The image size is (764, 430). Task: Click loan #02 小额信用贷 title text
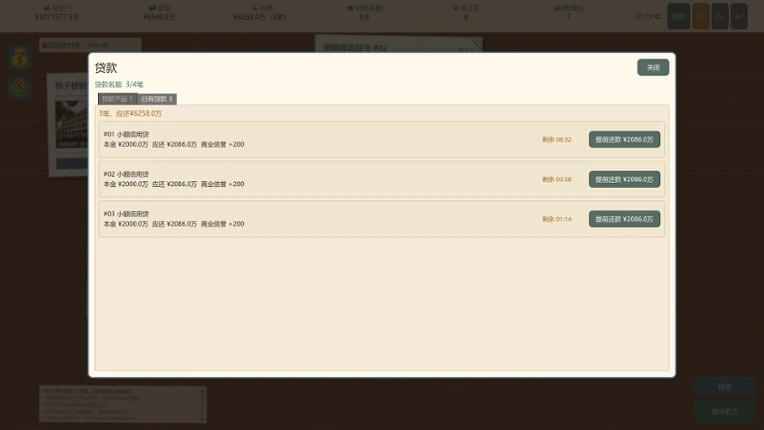pyautogui.click(x=126, y=174)
